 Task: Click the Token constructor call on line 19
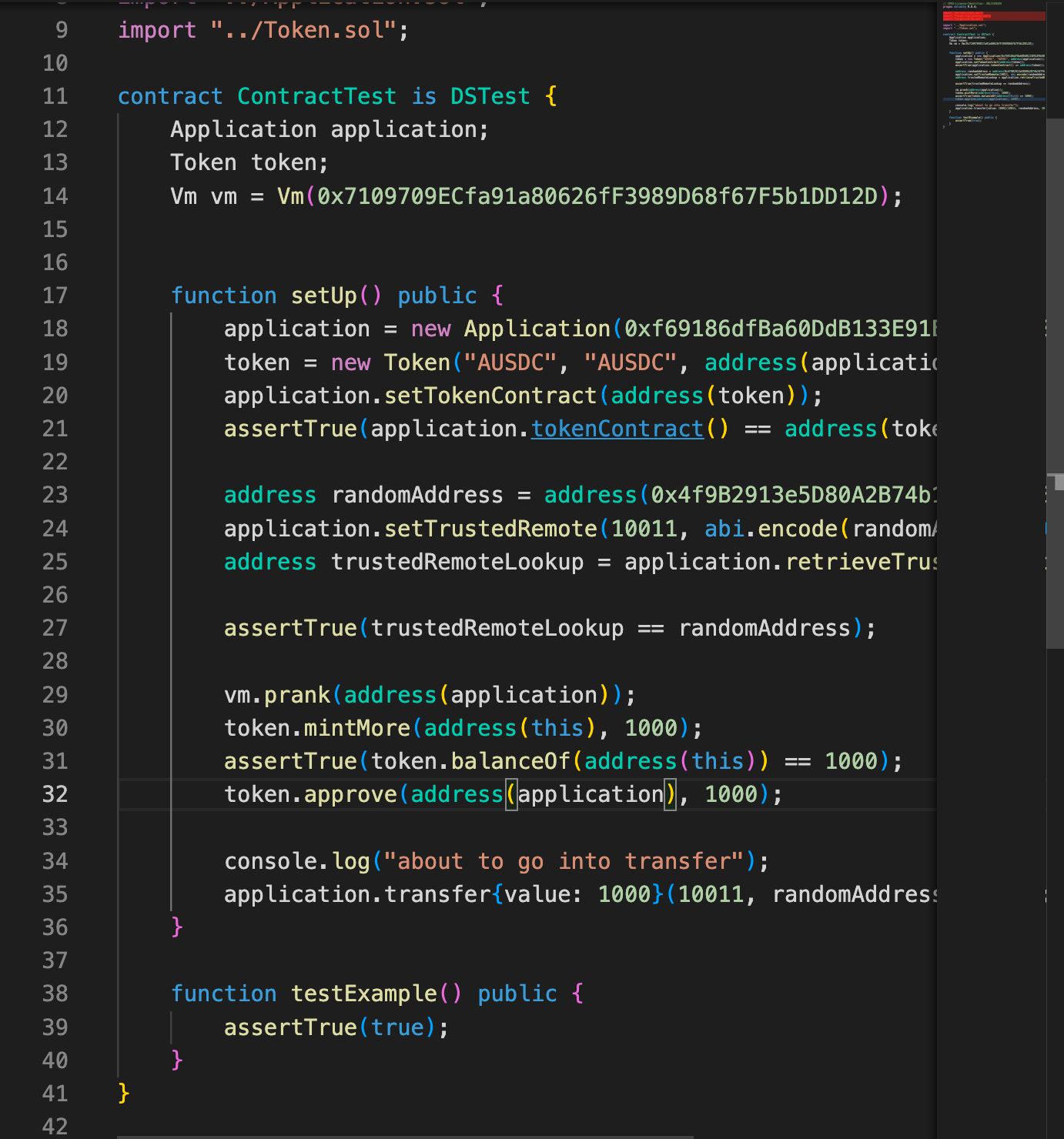click(417, 362)
